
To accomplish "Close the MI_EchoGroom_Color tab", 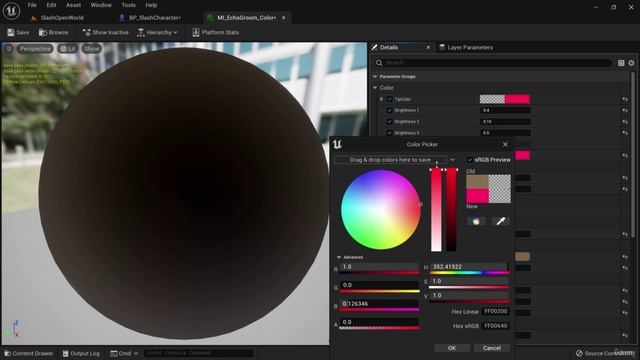I will (284, 18).
